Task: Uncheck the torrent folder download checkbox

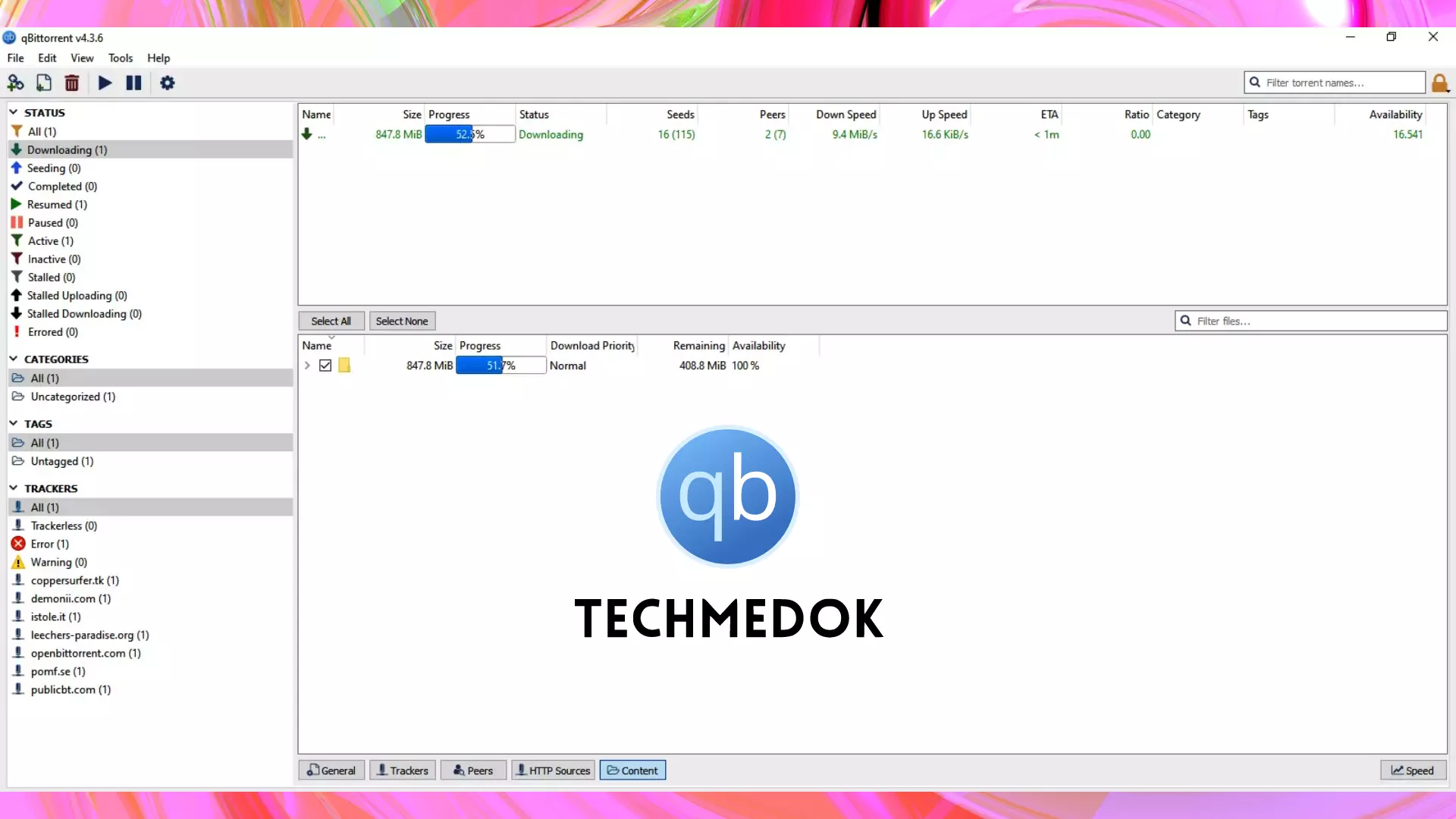Action: 325,366
